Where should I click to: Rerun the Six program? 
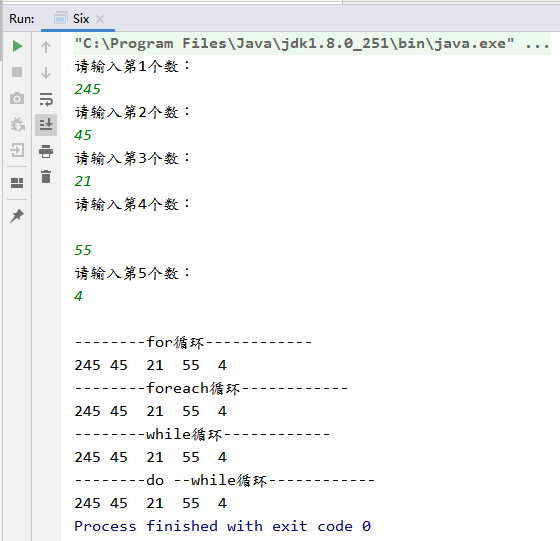(x=17, y=46)
